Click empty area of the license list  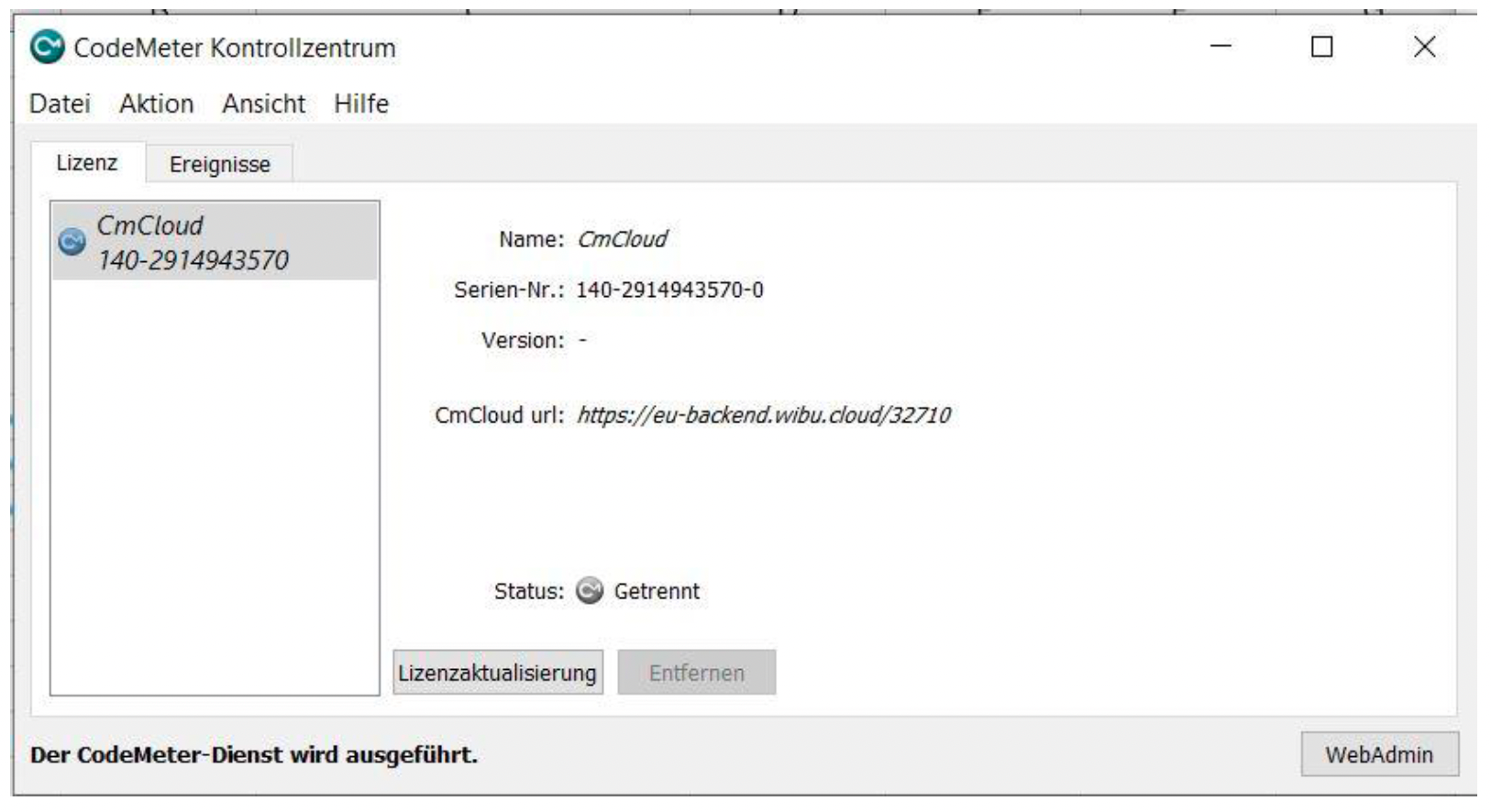click(215, 486)
